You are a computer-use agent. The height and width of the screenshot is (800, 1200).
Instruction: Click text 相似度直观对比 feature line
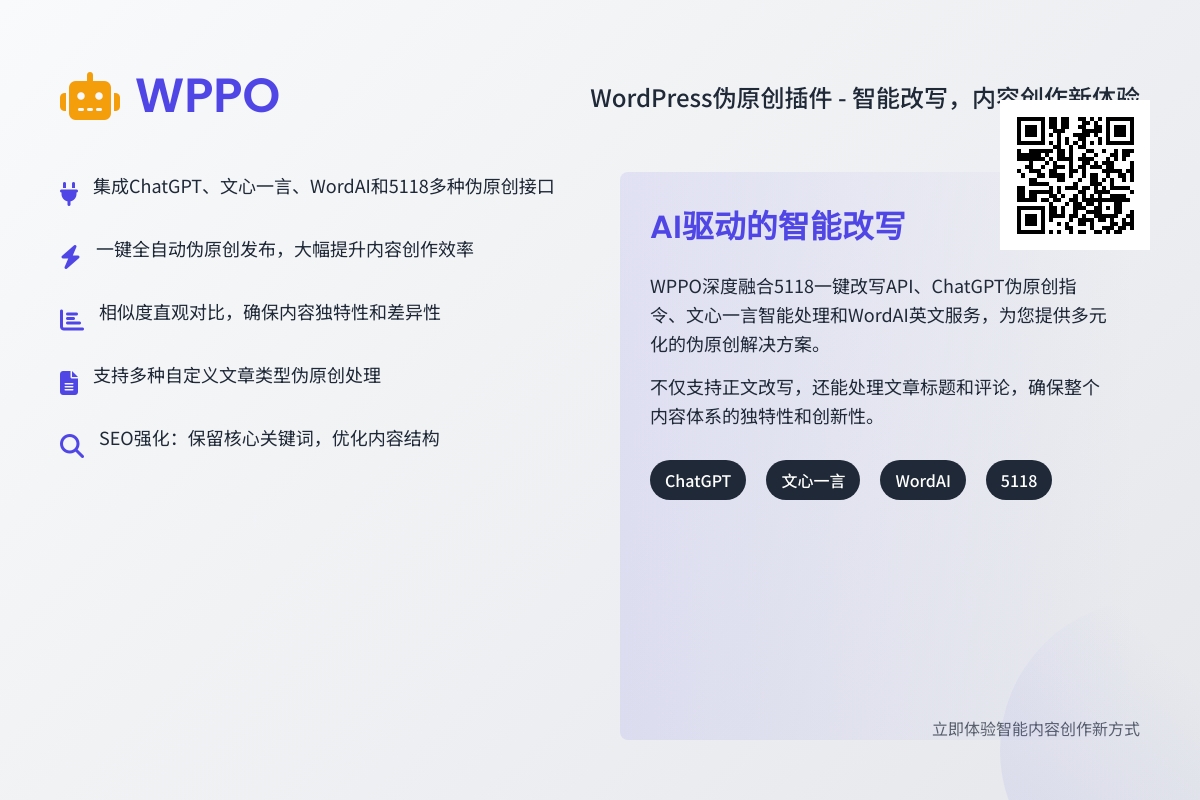[x=270, y=313]
